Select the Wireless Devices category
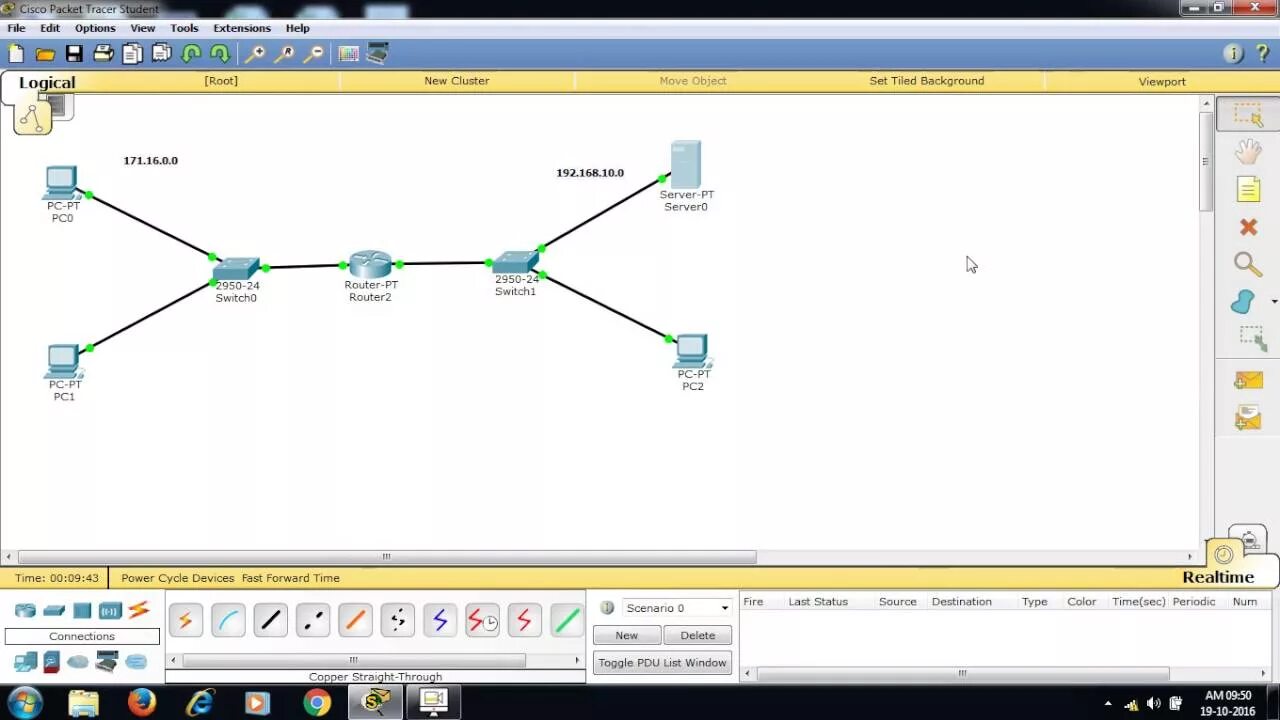This screenshot has height=720, width=1280. point(110,610)
